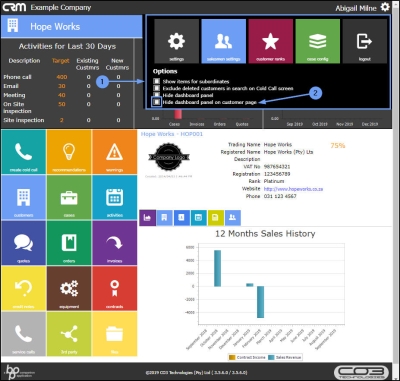Select the yellow-green save disk tab
Viewport: 400px width, 381px height.
216,218
